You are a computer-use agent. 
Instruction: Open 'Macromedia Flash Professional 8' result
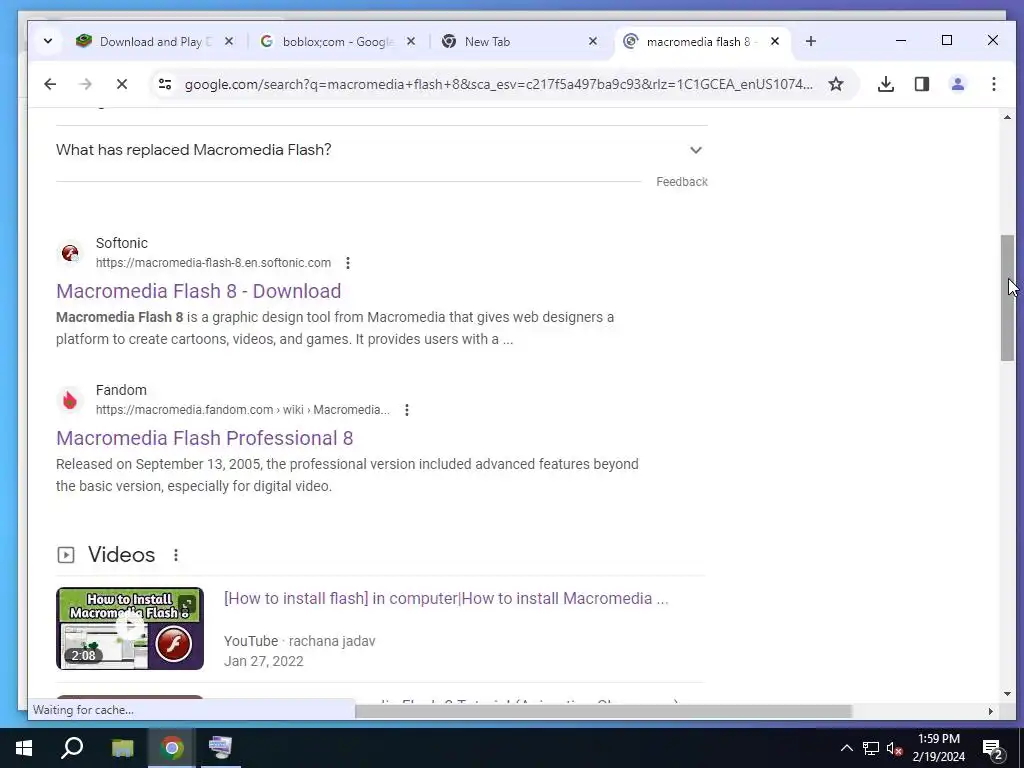tap(204, 438)
